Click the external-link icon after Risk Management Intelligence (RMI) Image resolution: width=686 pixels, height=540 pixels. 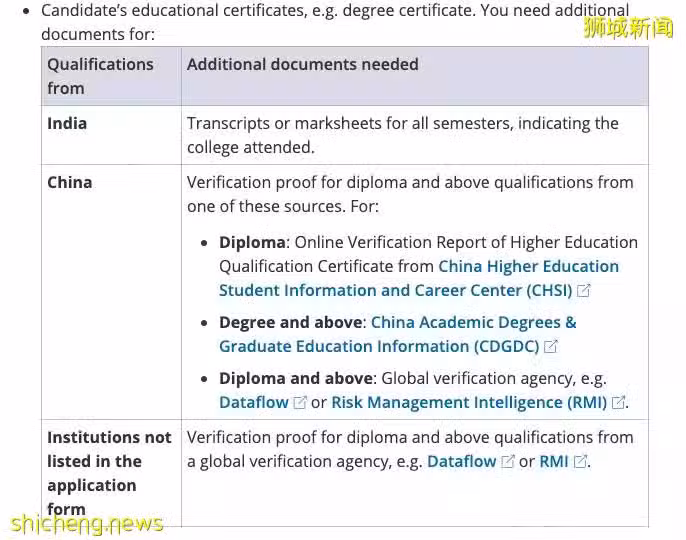618,403
